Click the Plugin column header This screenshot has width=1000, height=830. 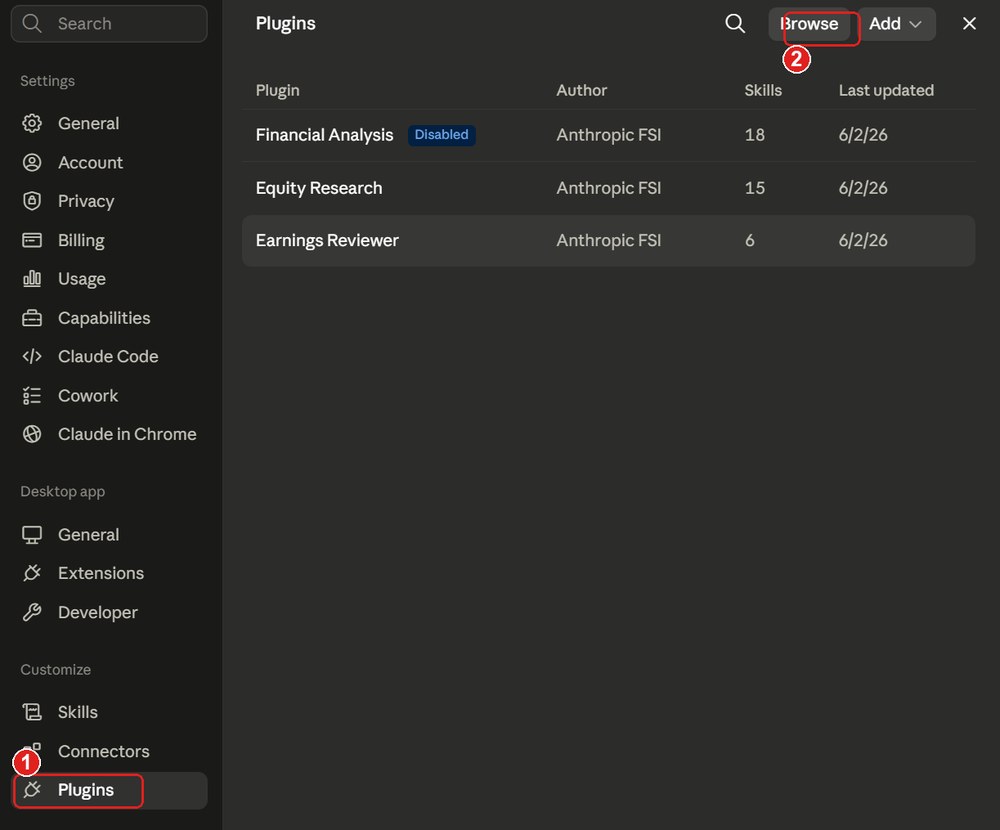coord(277,91)
